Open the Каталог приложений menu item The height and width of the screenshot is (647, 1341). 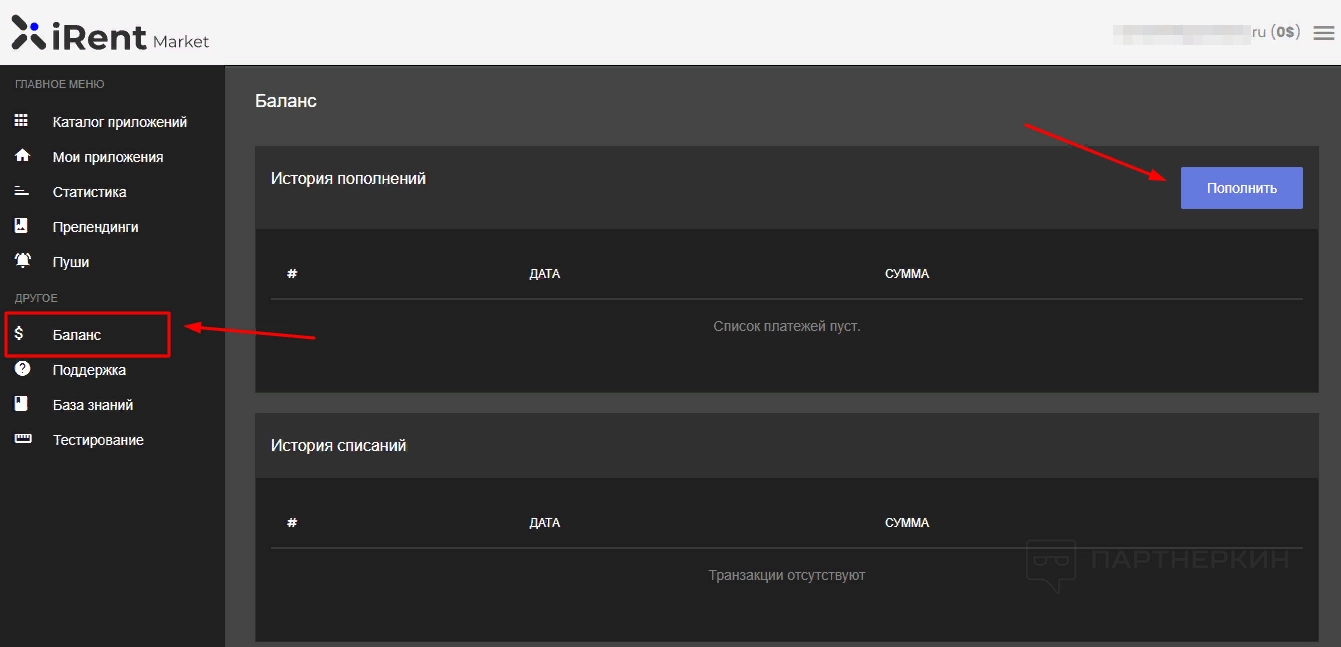(x=120, y=122)
